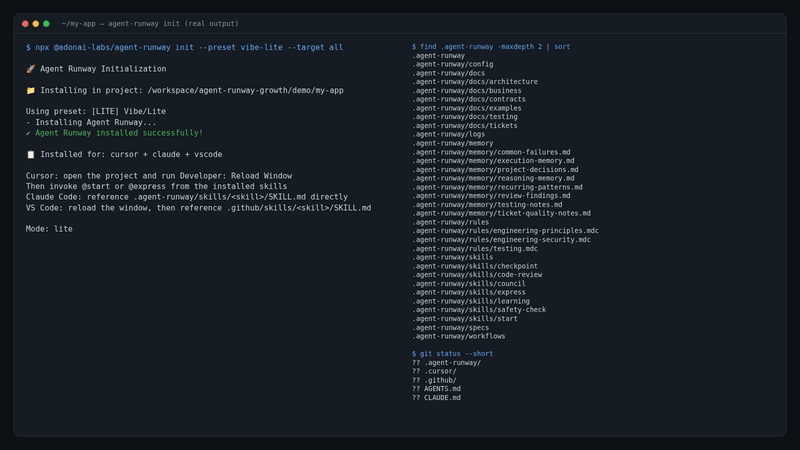Click the 'rules/engineering-security.mdc' path
This screenshot has width=800, height=450.
tap(502, 240)
